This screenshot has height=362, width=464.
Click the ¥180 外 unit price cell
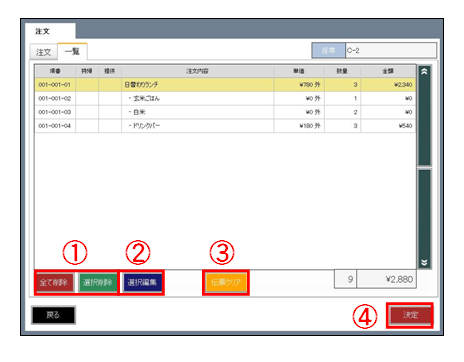point(299,126)
